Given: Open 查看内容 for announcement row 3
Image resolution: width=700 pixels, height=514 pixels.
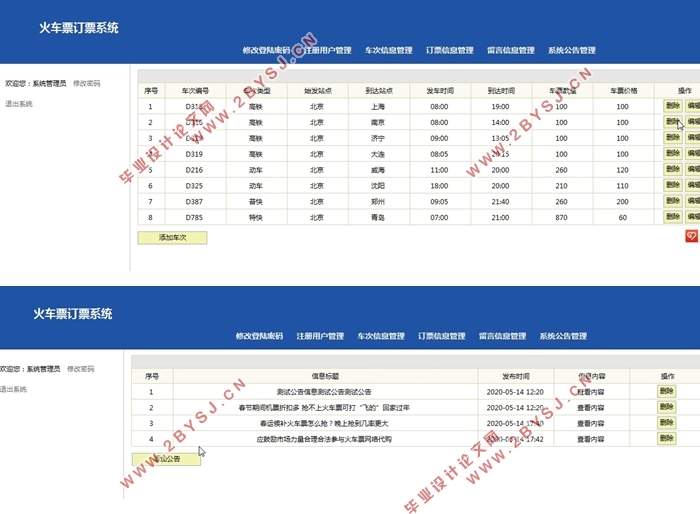Looking at the screenshot, I should [x=591, y=423].
